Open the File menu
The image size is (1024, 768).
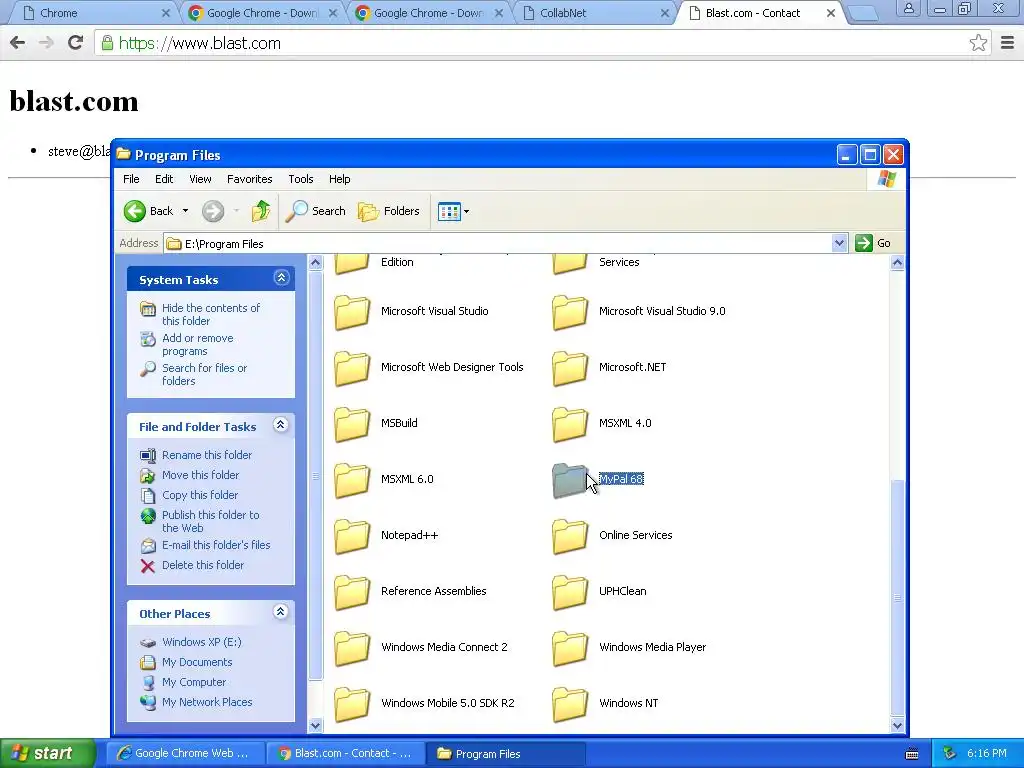[x=131, y=179]
